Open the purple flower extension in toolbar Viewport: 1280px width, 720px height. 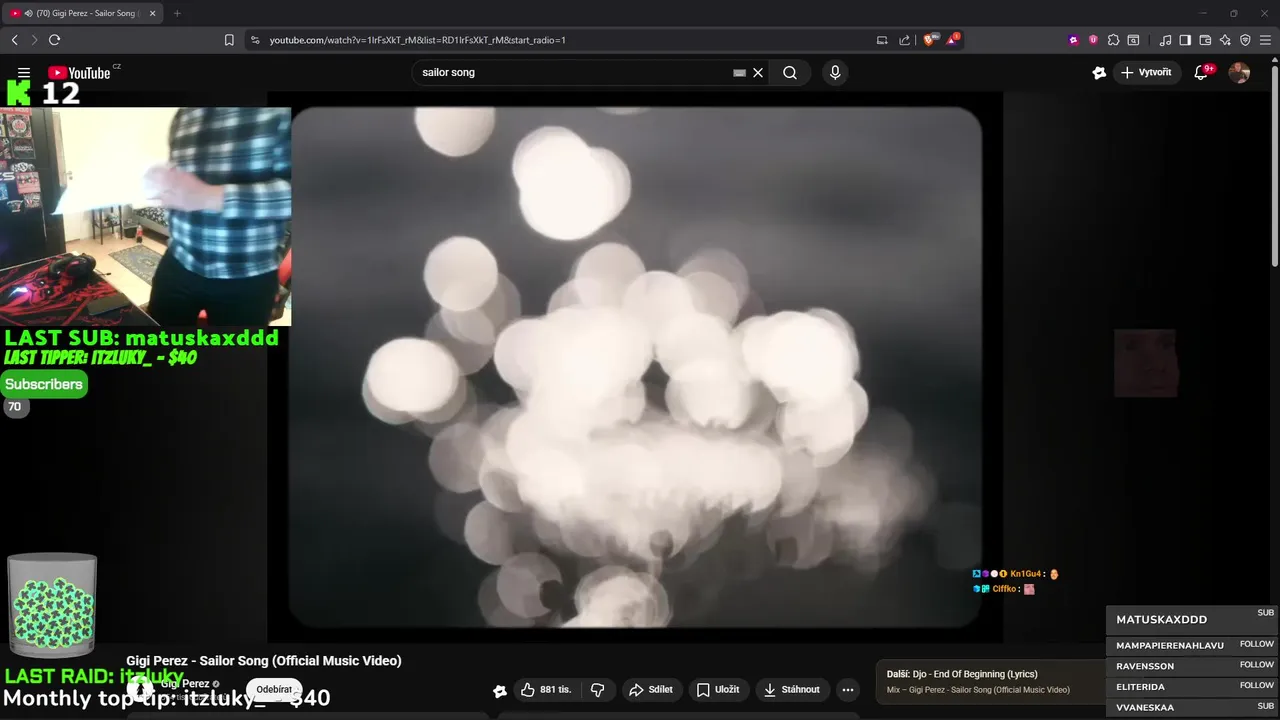1073,40
